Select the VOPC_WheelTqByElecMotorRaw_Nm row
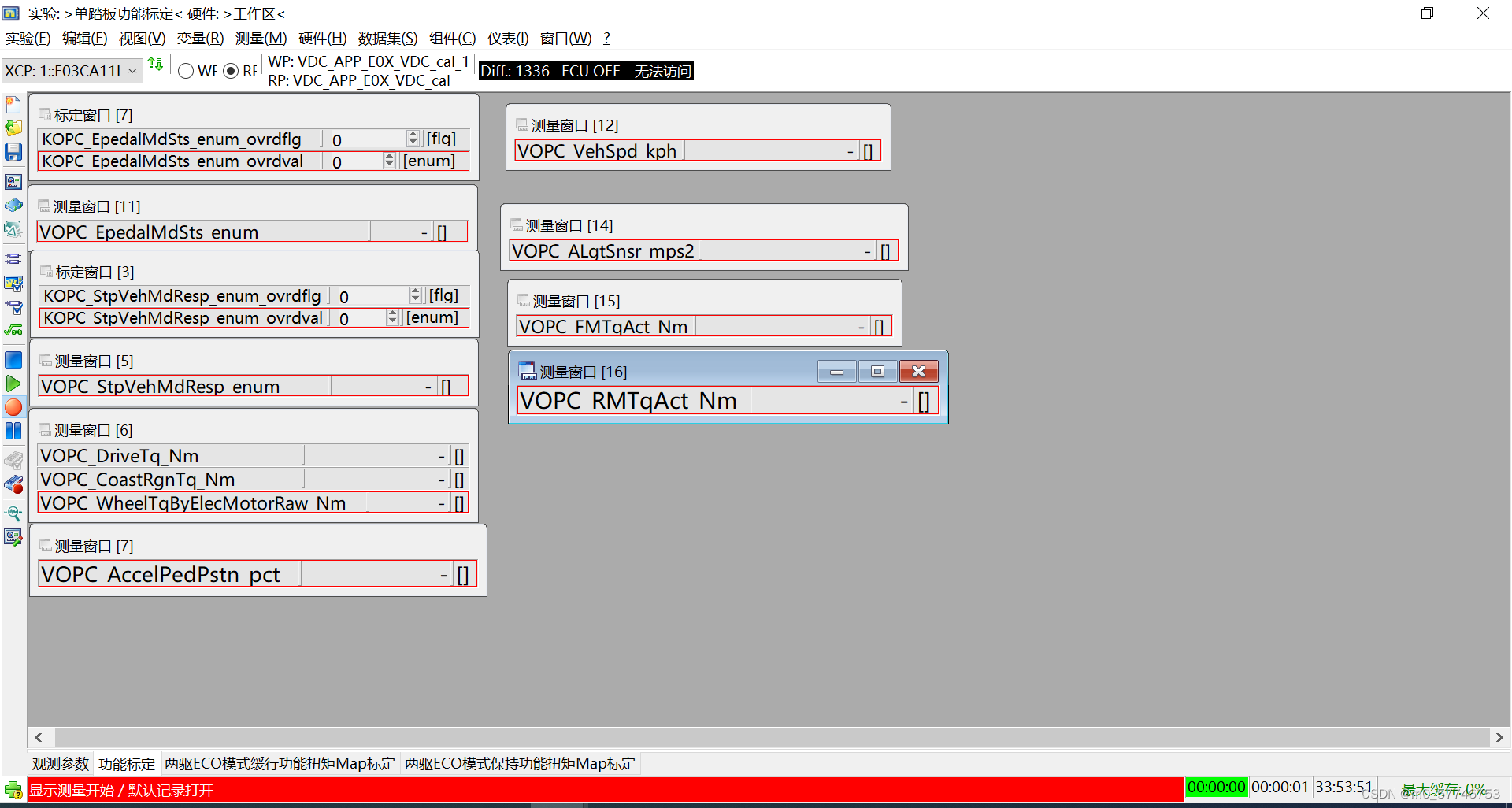Screen dimensions: 1512x808 [252, 502]
